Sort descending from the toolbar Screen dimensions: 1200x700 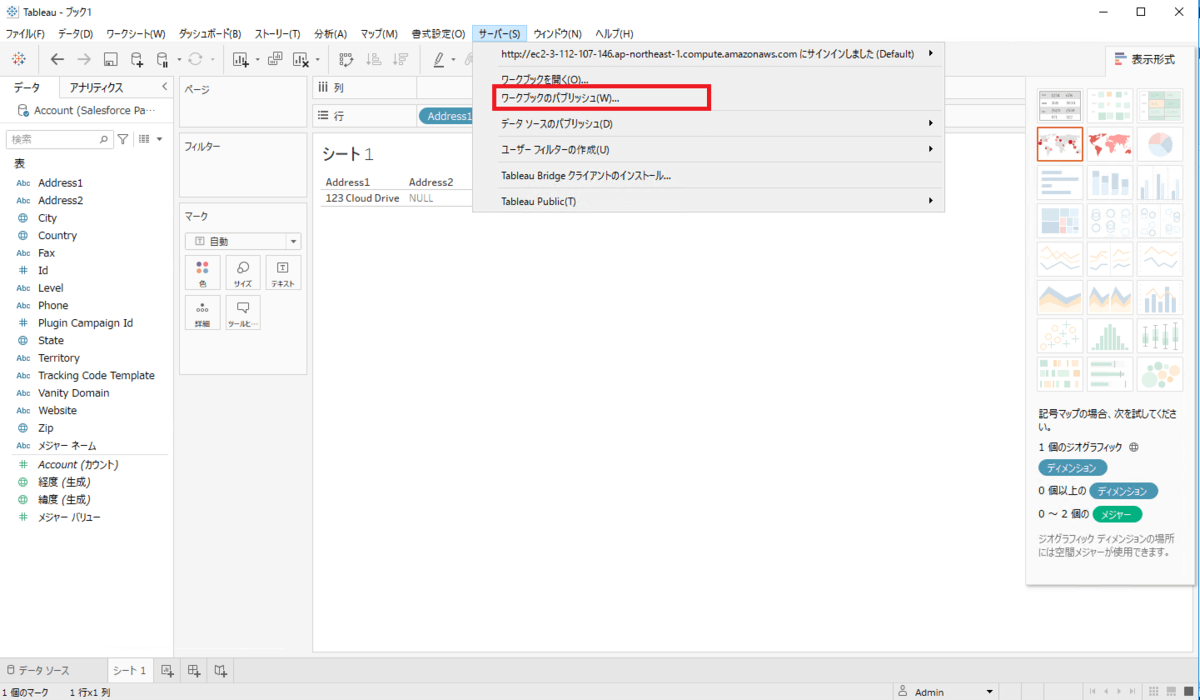(400, 60)
